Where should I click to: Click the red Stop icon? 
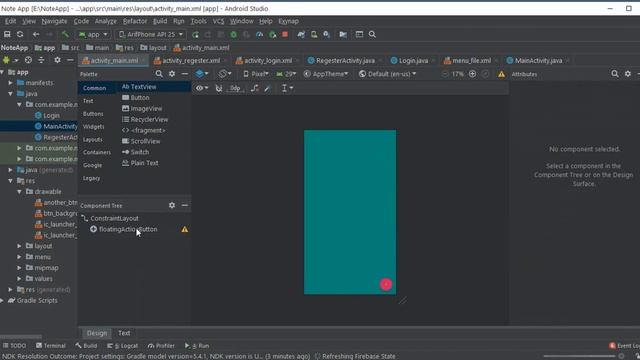point(285,34)
